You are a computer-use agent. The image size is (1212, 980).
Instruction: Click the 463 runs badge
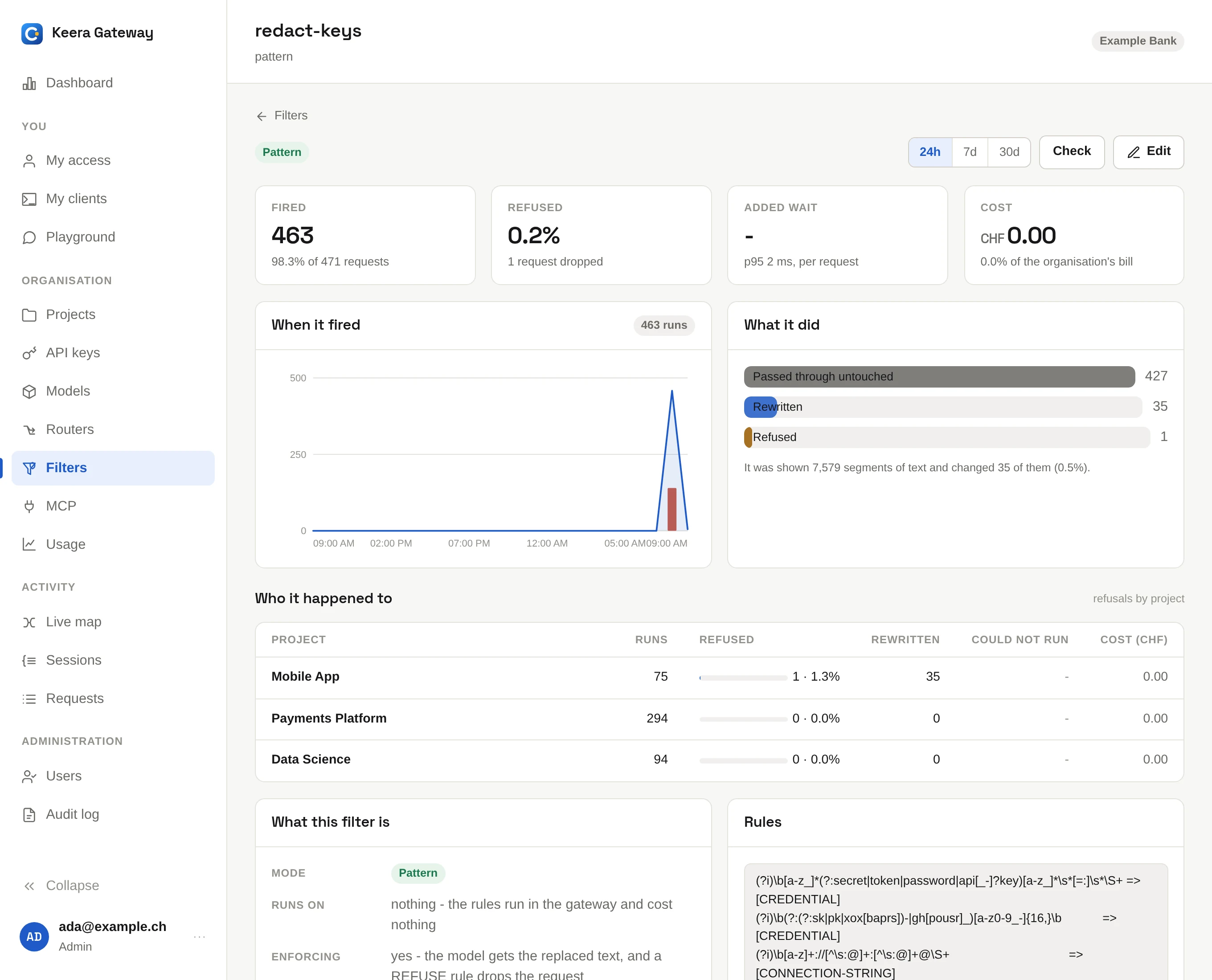(x=663, y=325)
